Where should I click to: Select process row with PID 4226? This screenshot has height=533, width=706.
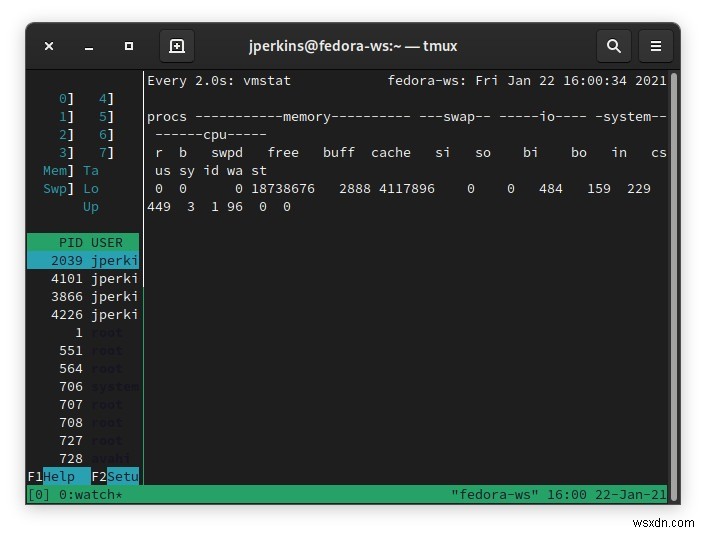tap(83, 315)
